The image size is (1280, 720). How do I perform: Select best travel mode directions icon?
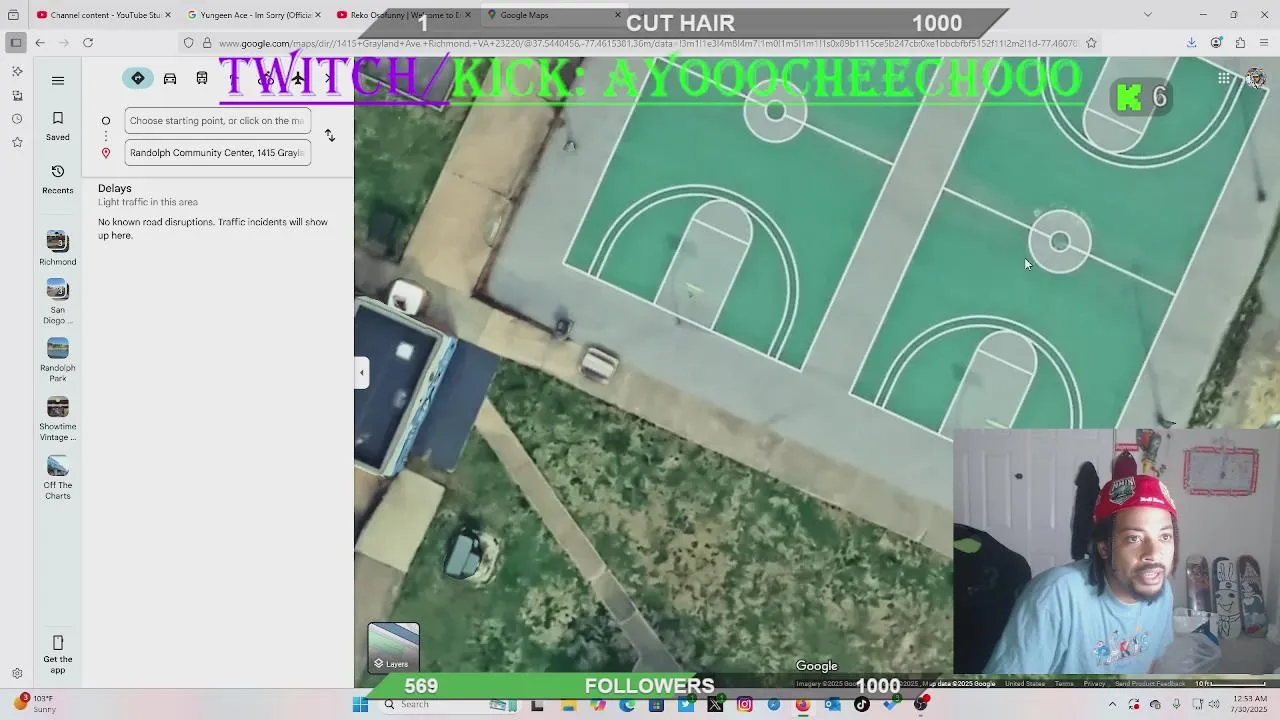(x=138, y=79)
